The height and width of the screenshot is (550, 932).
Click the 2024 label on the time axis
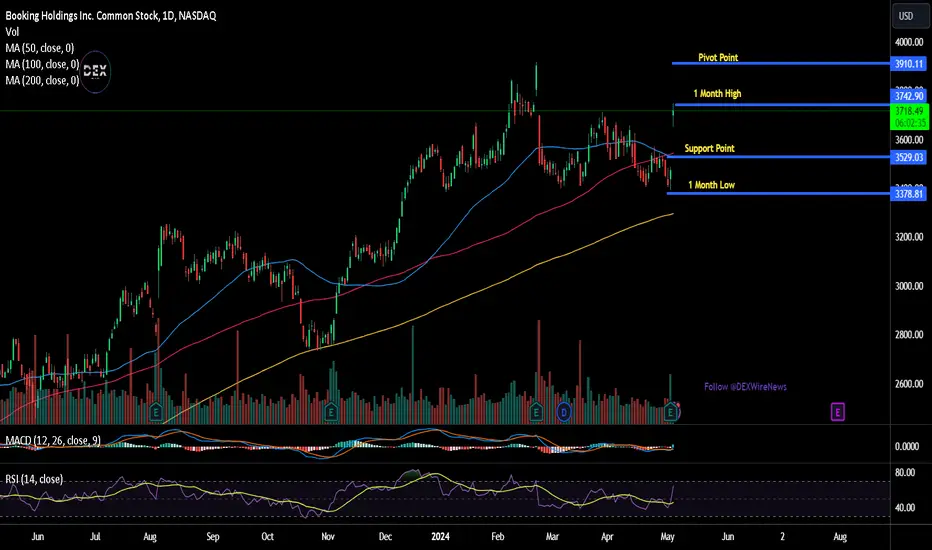pyautogui.click(x=440, y=536)
